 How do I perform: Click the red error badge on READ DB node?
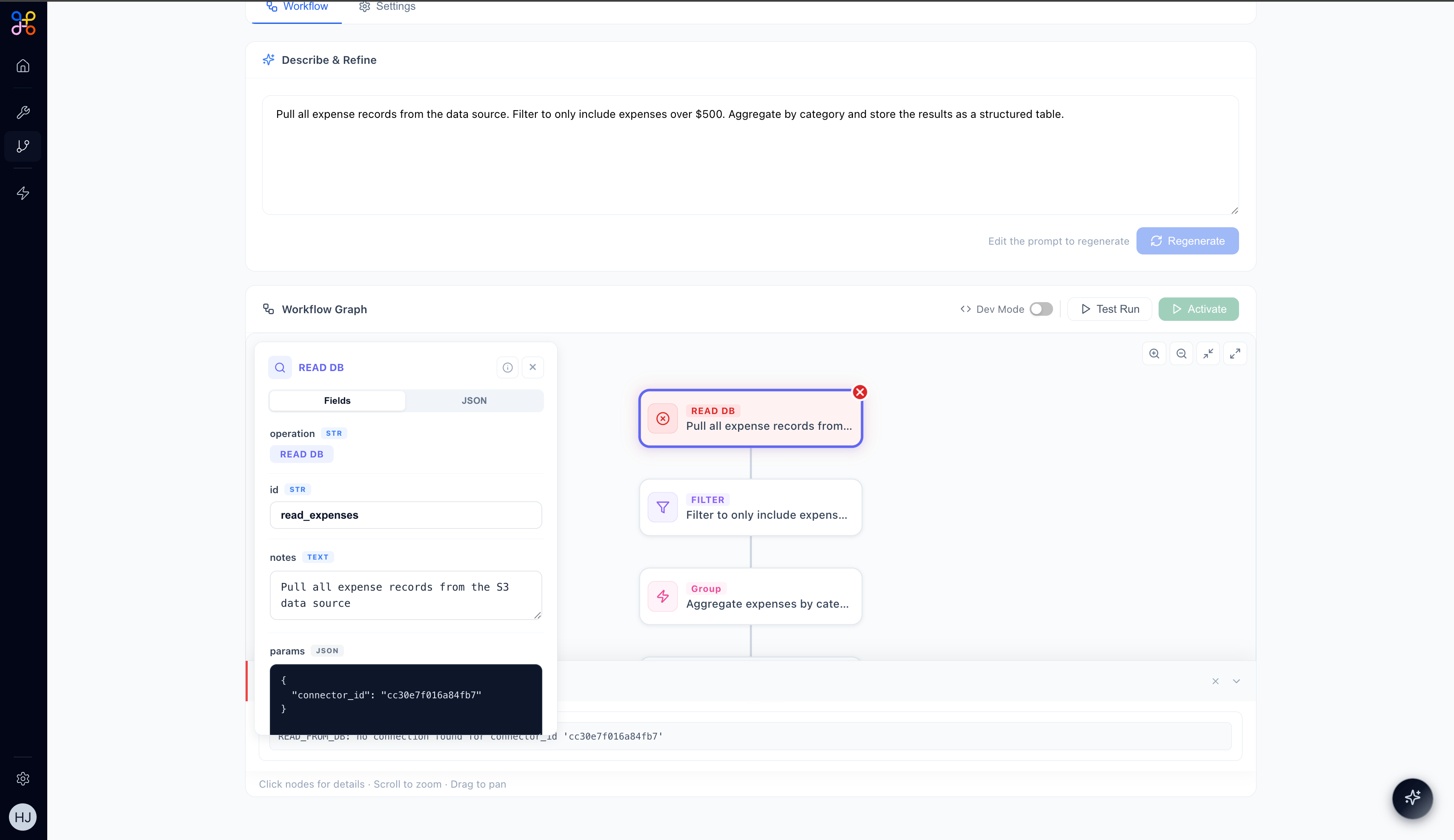coord(860,392)
